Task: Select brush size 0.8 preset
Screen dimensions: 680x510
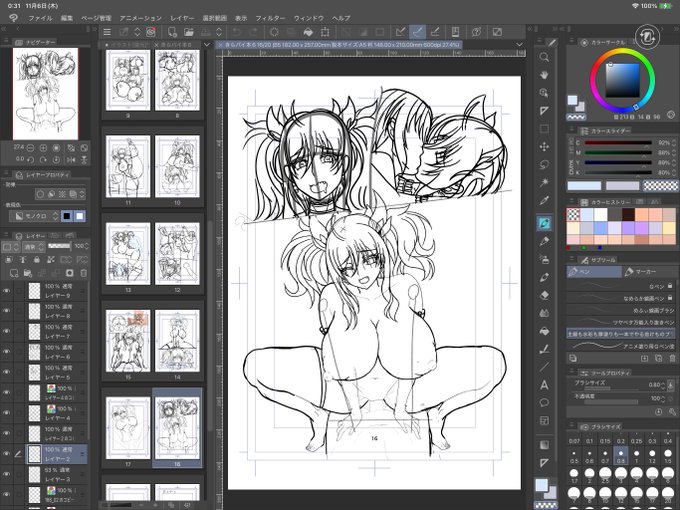Action: [621, 457]
